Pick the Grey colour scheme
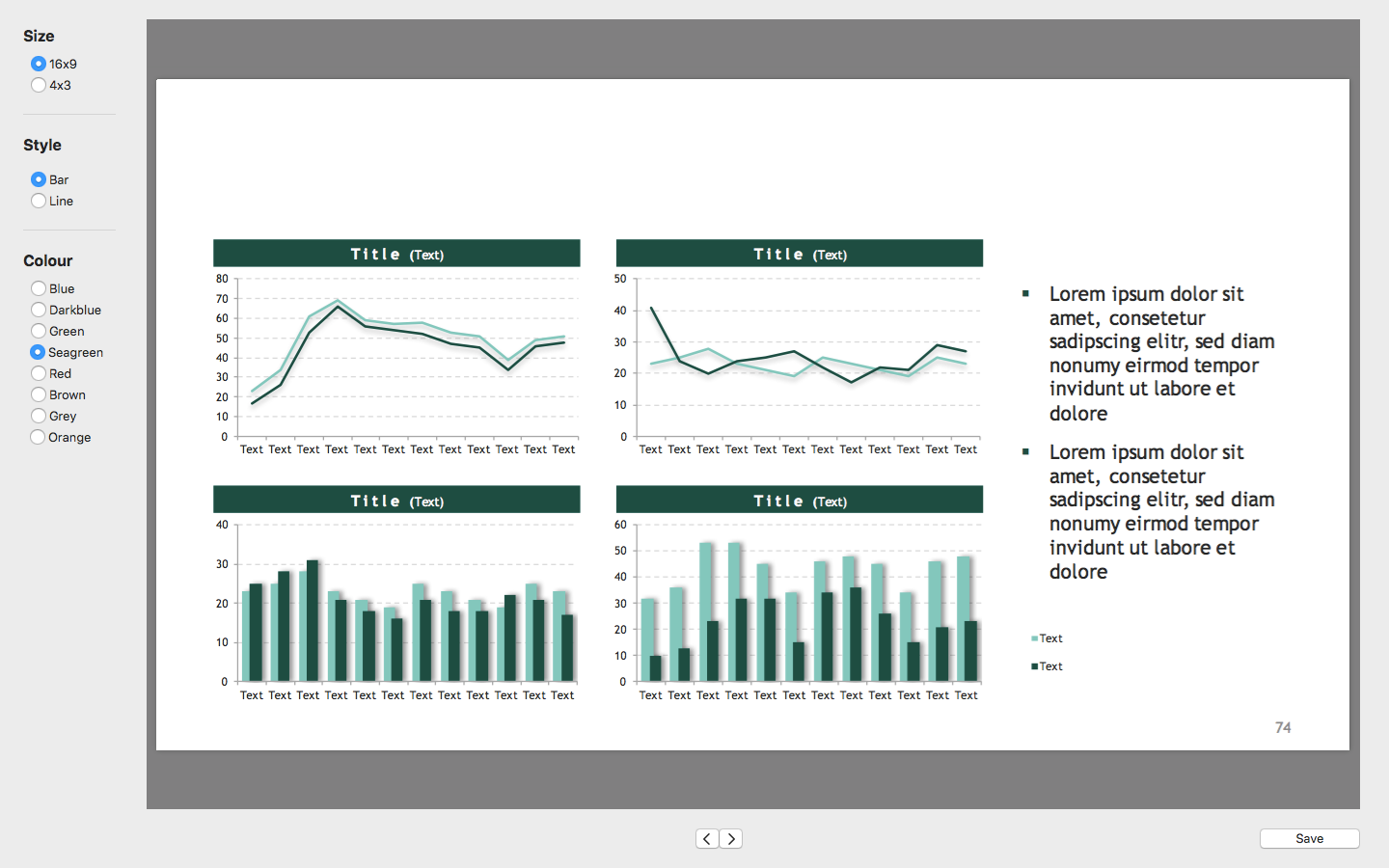The width and height of the screenshot is (1389, 868). (39, 416)
